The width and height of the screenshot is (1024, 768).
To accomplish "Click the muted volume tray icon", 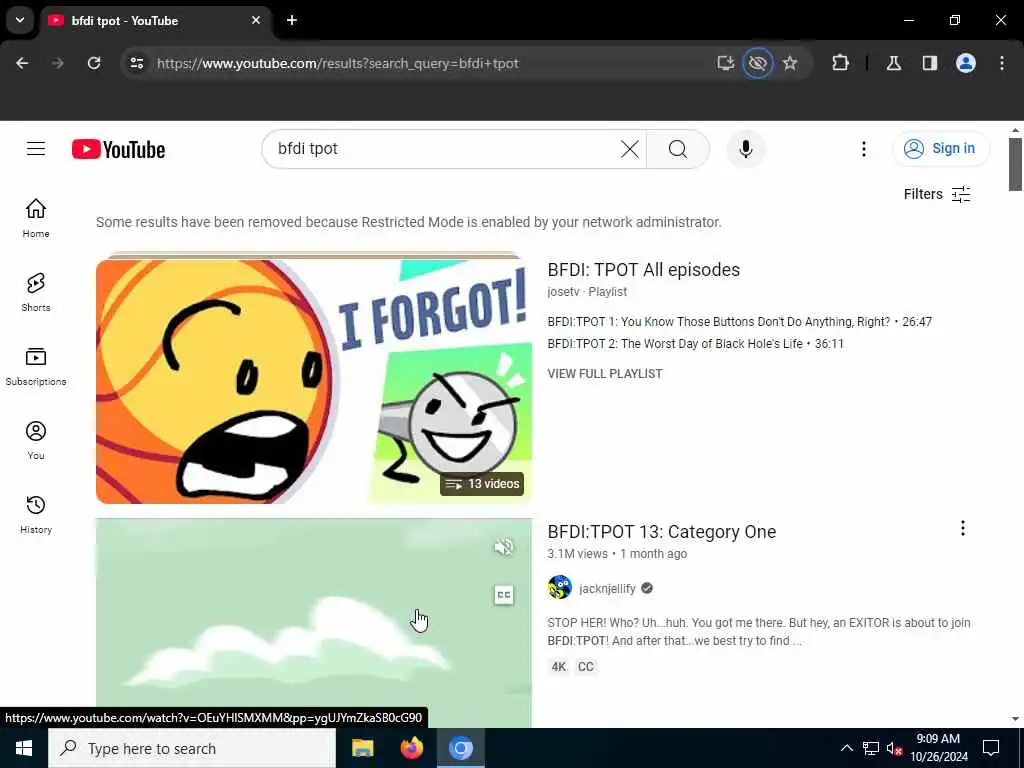I will (x=894, y=748).
